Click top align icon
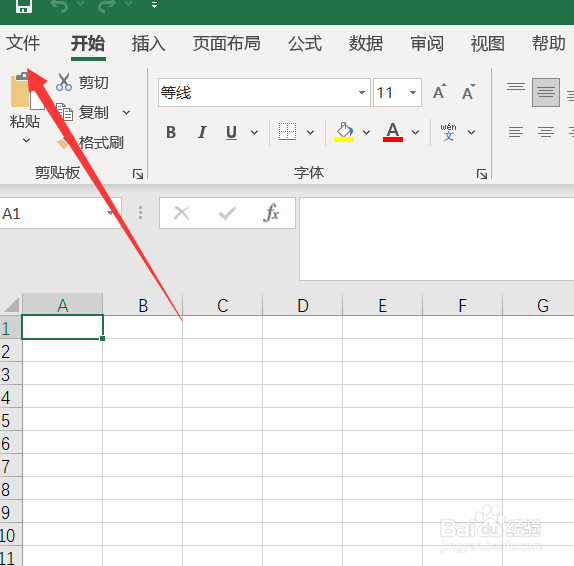574x566 pixels. (516, 87)
